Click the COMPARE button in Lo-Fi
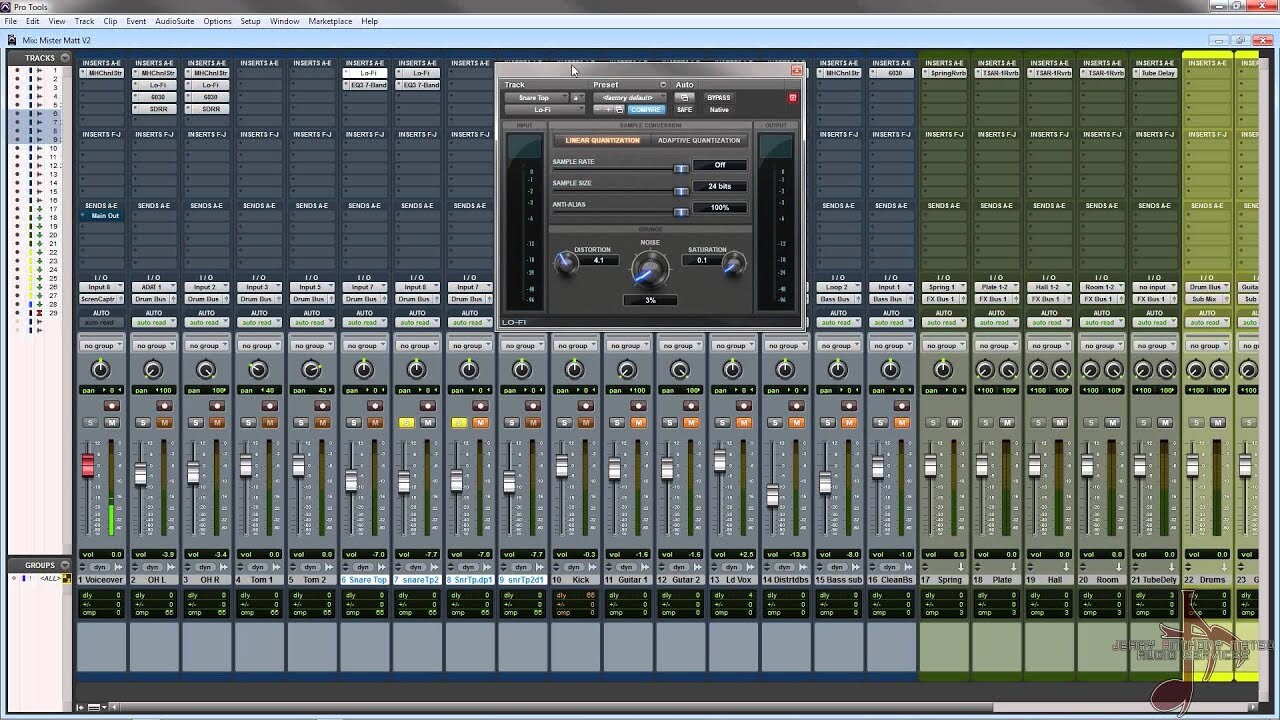The image size is (1280, 720). [x=645, y=110]
